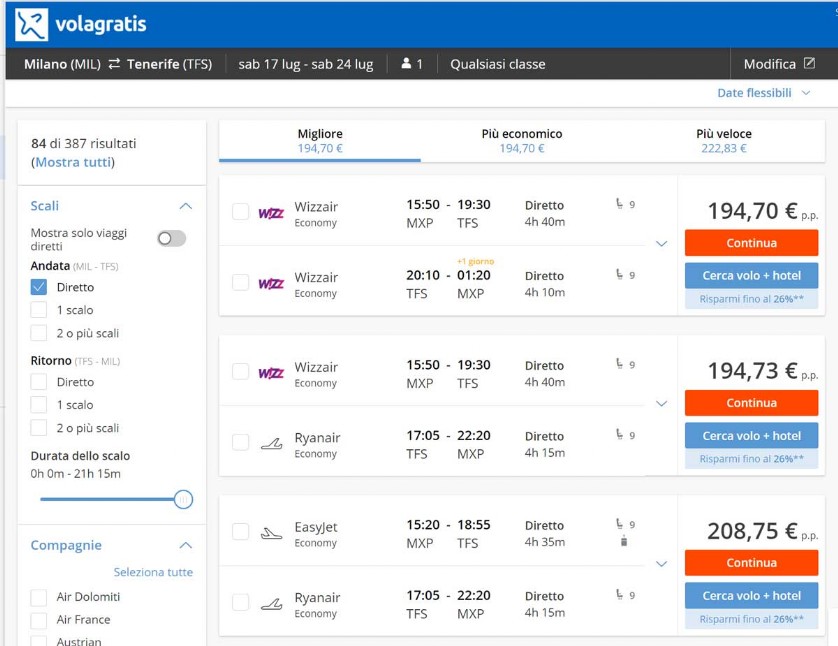Tick the Ryanair 17:05 checkbox in 194,73 € offer
This screenshot has width=838, height=646.
(240, 442)
